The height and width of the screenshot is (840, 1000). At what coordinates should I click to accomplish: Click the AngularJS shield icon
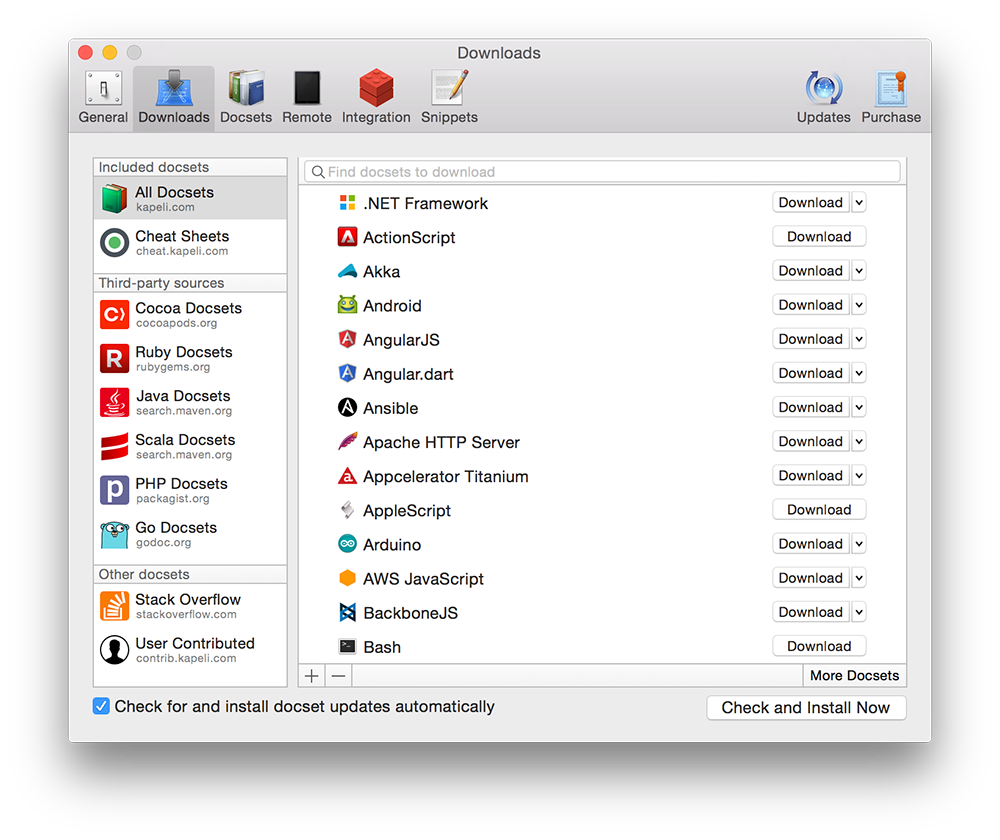347,339
